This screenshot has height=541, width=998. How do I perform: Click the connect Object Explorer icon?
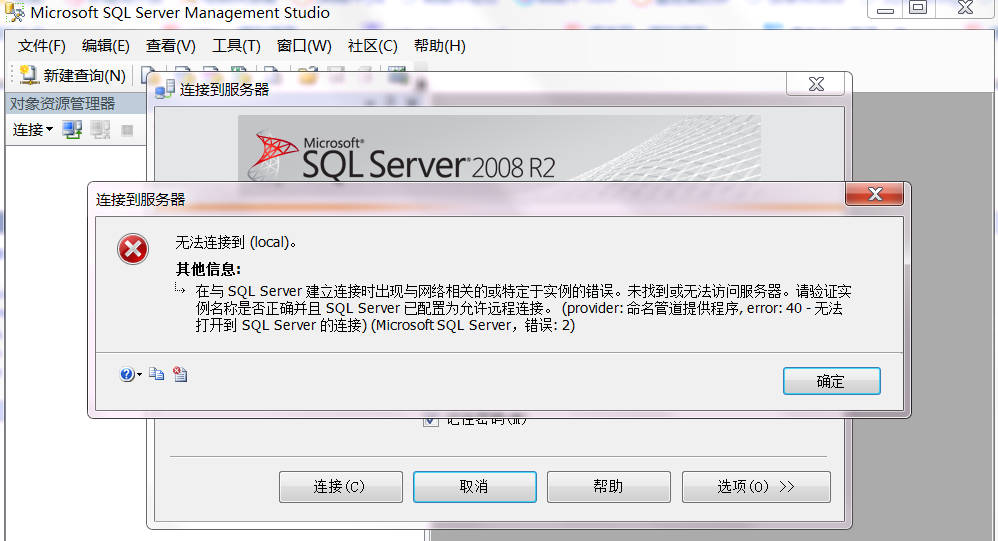click(72, 130)
